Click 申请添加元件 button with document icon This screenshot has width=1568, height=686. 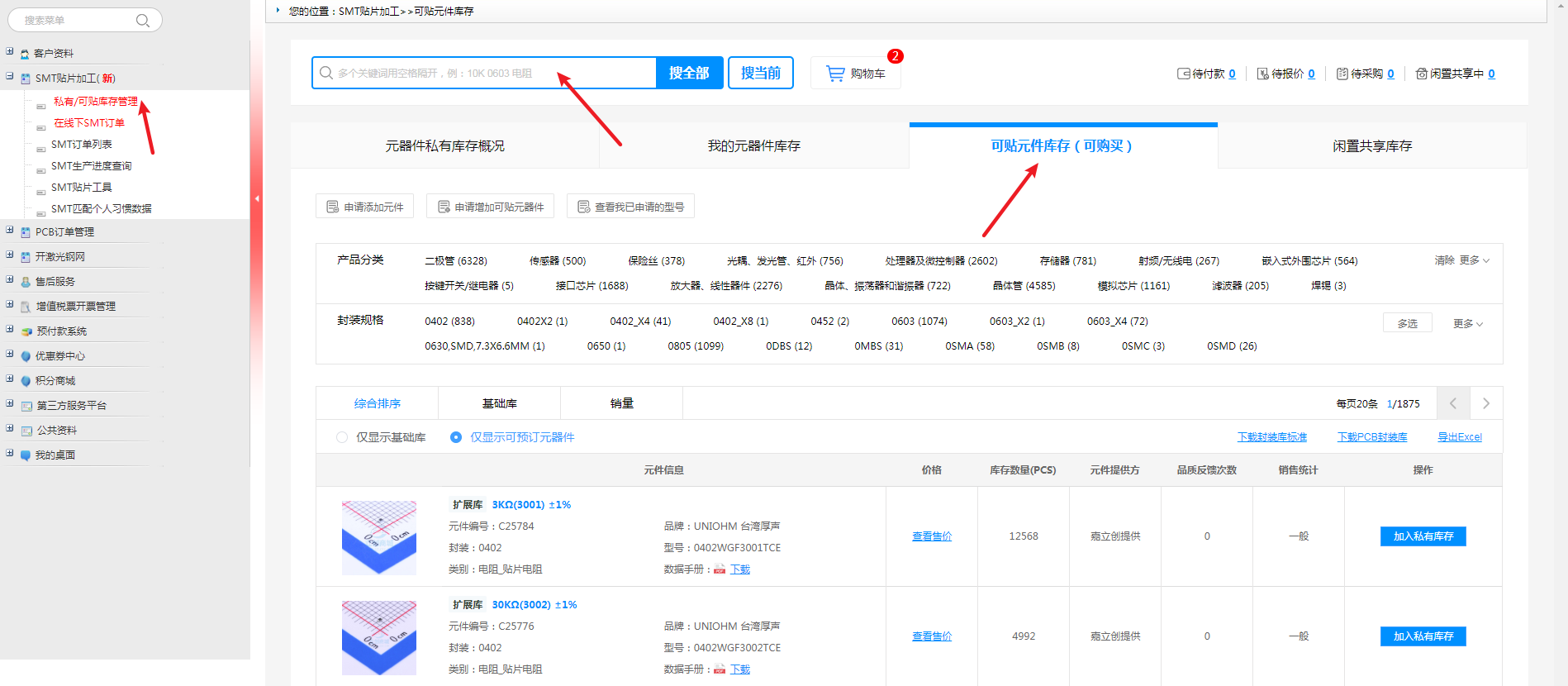pyautogui.click(x=366, y=207)
